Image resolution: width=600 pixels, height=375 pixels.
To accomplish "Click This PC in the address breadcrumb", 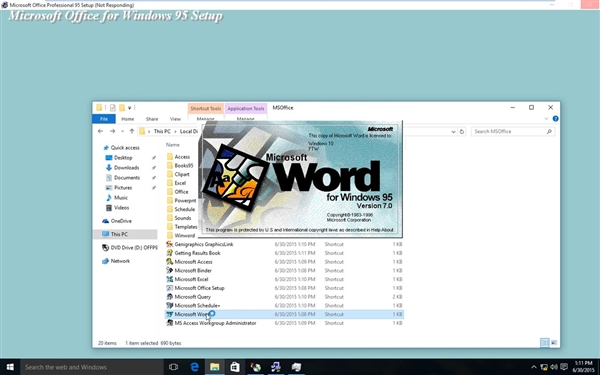I will [162, 131].
